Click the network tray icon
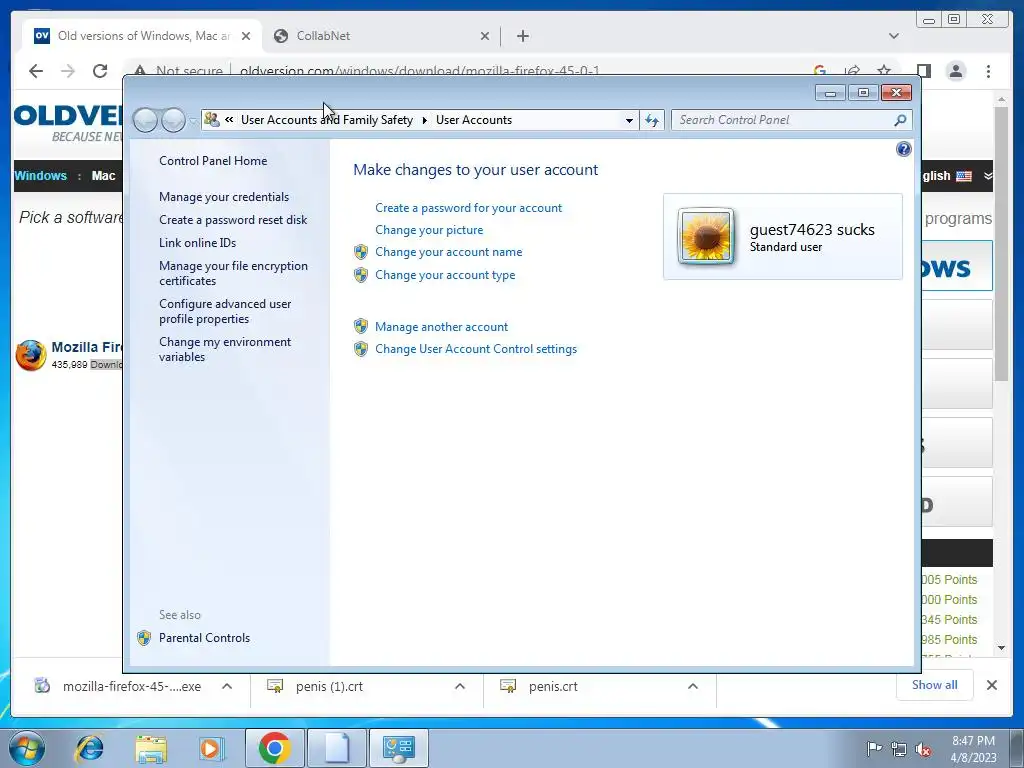Image resolution: width=1024 pixels, height=768 pixels. 899,749
